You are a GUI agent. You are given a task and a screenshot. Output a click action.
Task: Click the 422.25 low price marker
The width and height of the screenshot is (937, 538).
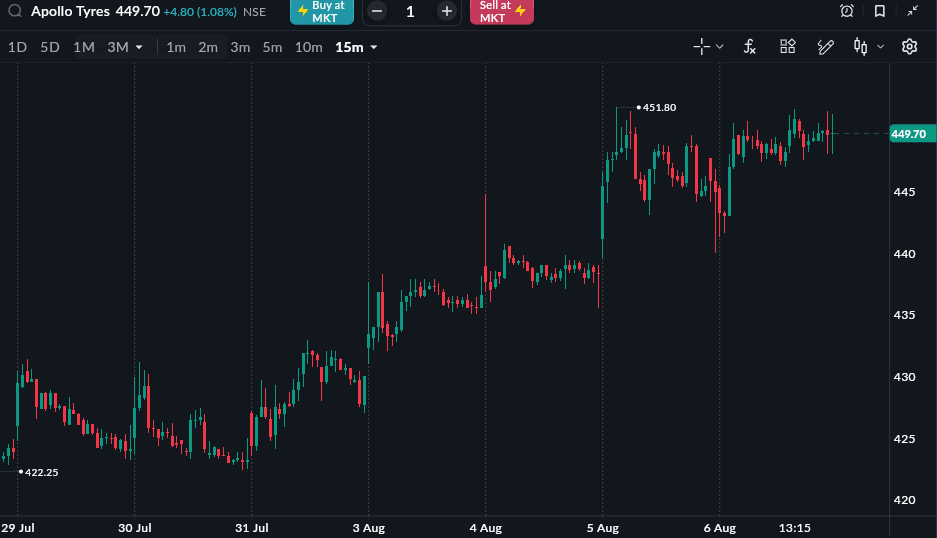tap(41, 472)
